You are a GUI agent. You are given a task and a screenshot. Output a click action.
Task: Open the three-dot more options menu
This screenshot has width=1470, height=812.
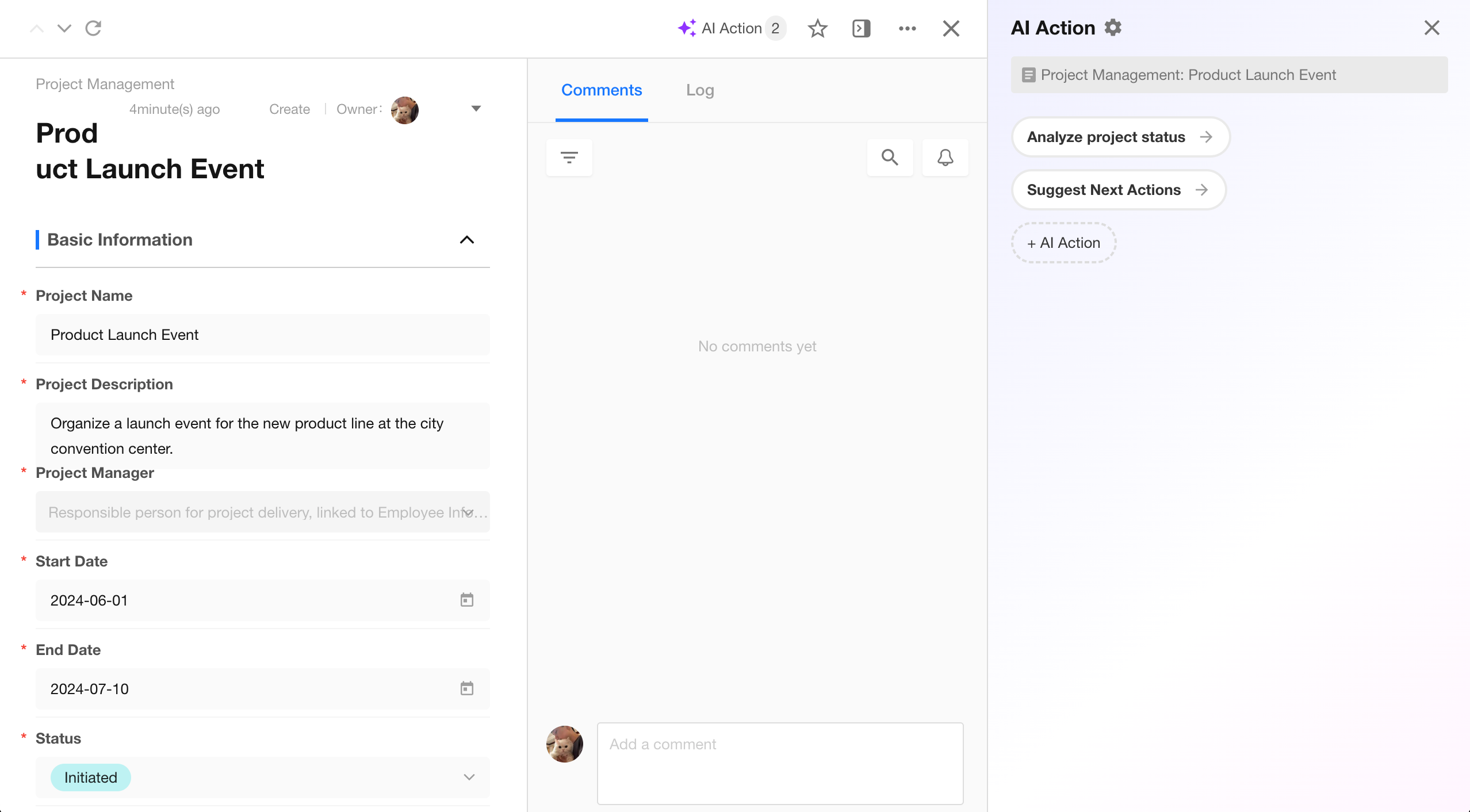coord(907,28)
